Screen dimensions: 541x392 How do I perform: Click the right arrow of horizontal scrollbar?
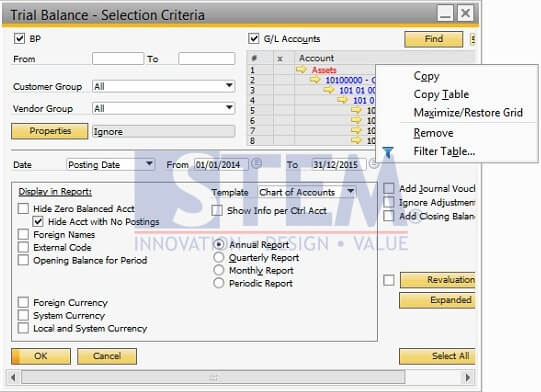coord(468,377)
